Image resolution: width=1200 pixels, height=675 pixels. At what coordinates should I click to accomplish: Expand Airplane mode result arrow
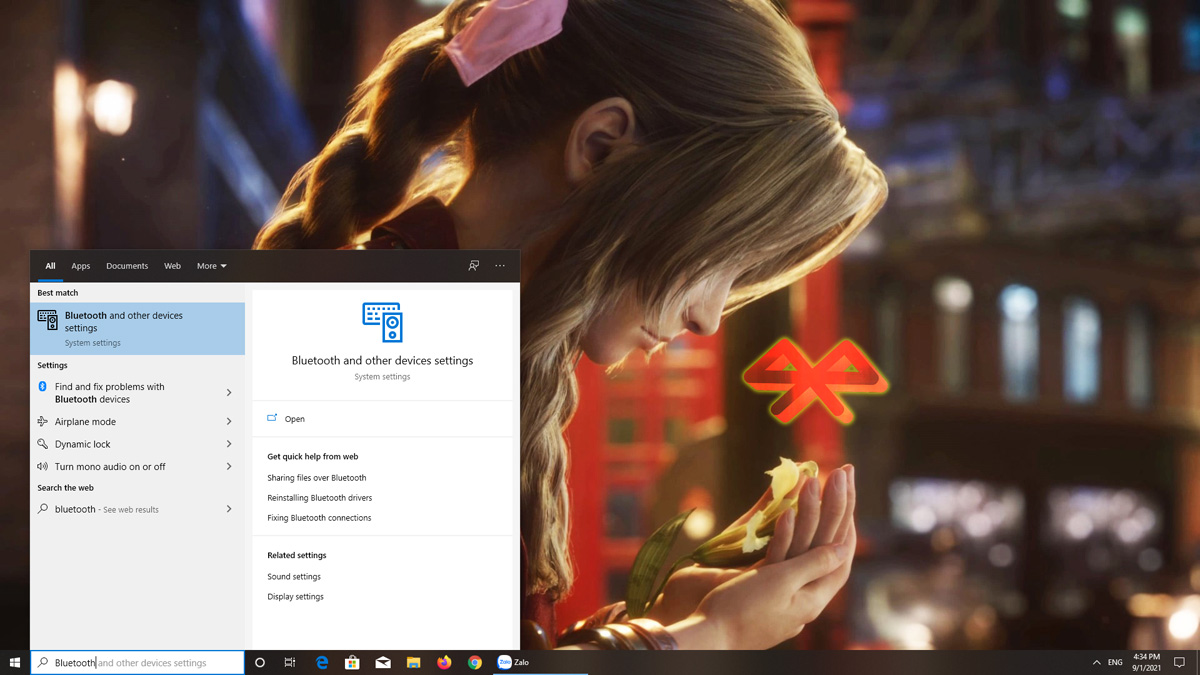tap(229, 422)
